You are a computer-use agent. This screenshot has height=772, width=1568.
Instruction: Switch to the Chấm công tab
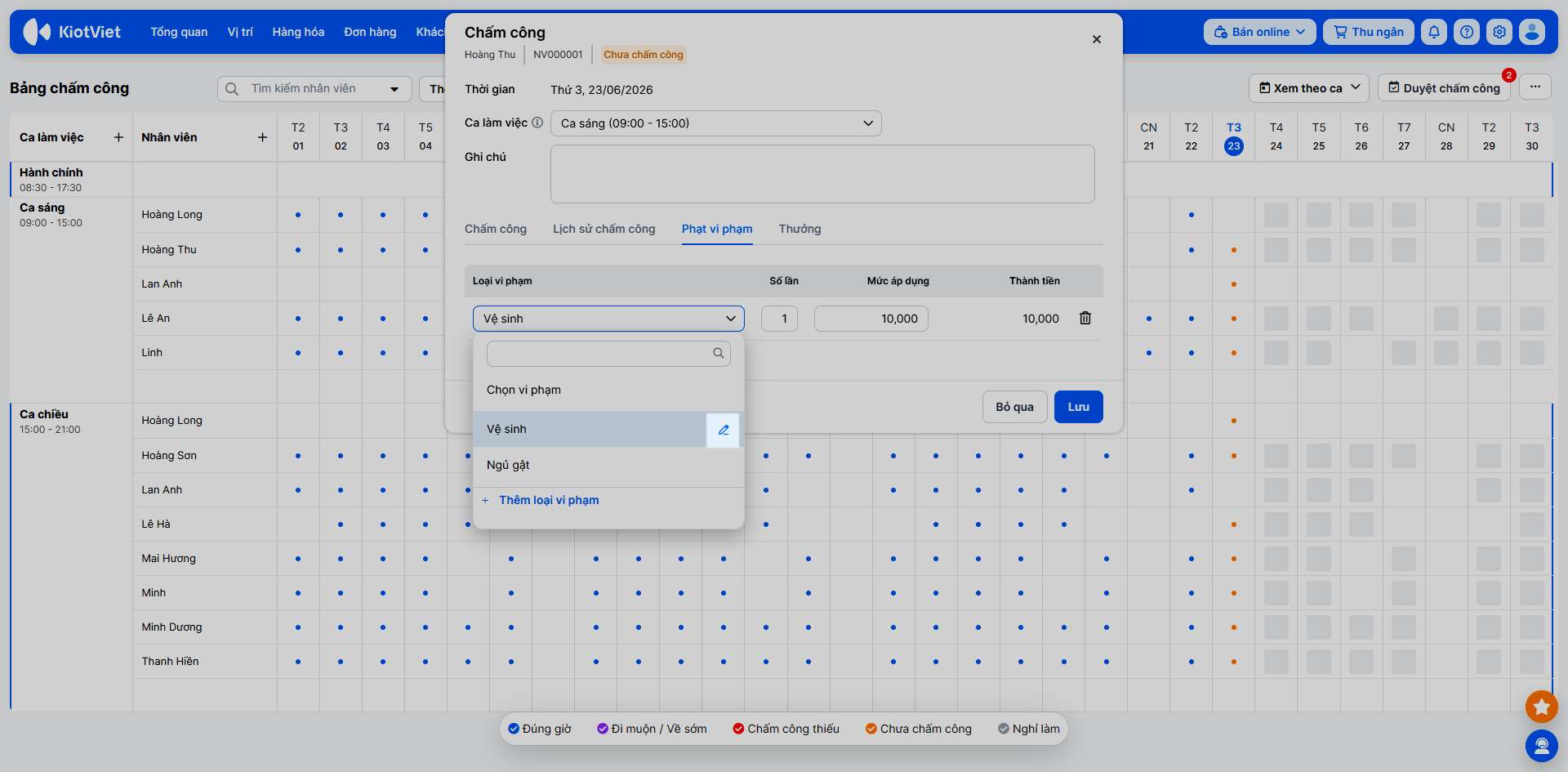click(496, 229)
